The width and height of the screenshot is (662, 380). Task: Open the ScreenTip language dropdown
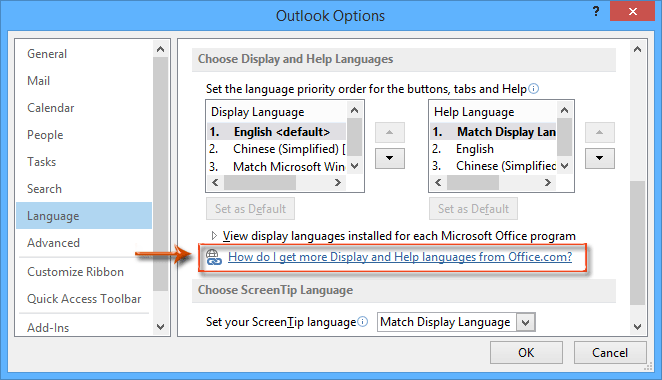pos(526,323)
